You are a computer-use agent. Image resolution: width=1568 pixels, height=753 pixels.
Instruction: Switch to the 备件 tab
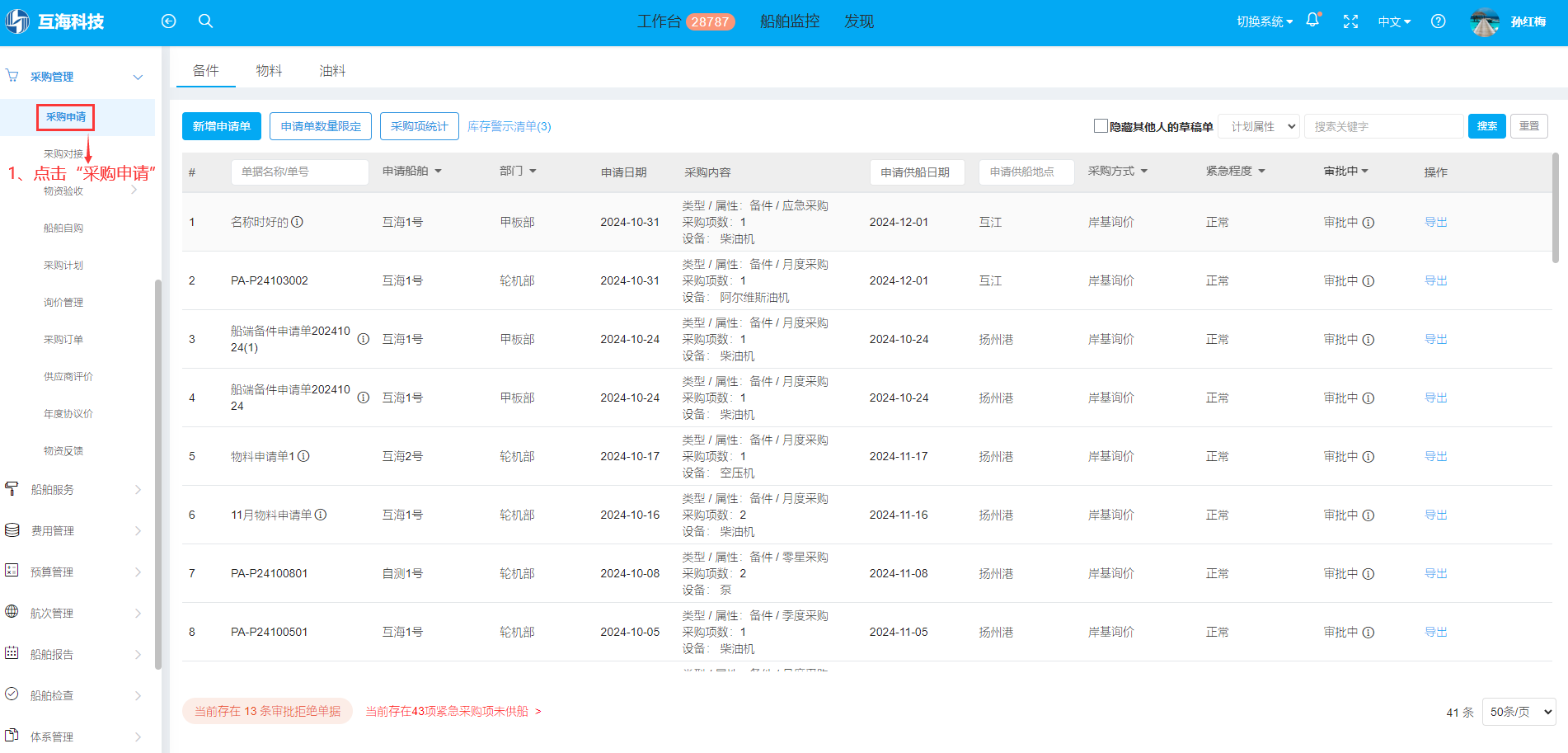(x=206, y=71)
